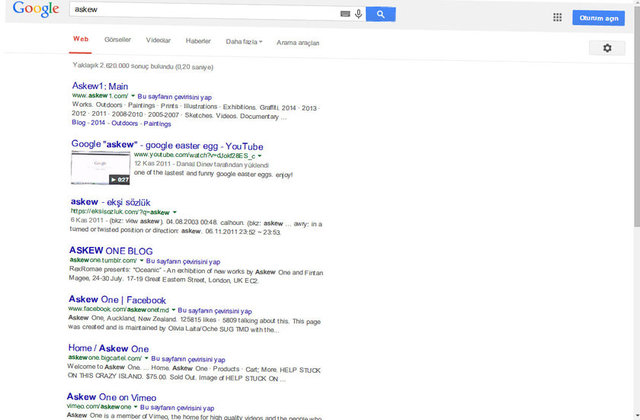Expand arrow next to www.askew1.com URL

pos(133,96)
